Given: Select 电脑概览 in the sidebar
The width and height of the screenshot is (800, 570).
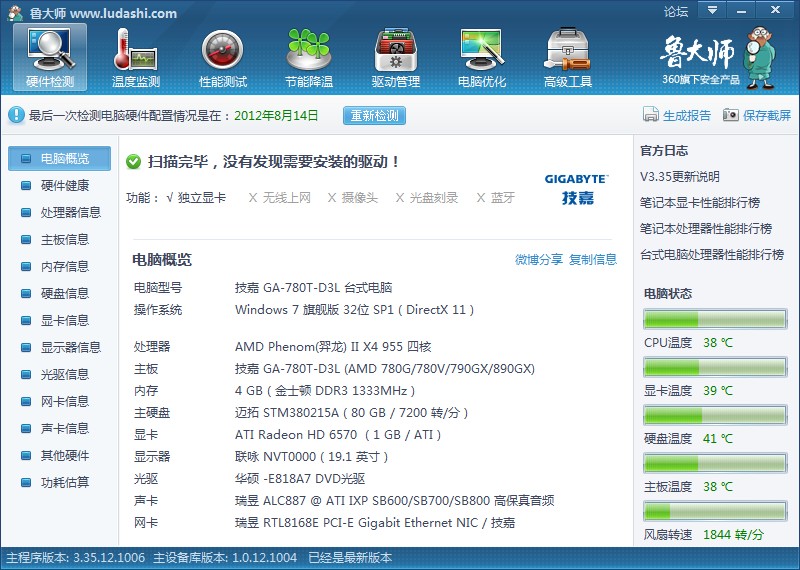Looking at the screenshot, I should 59,158.
